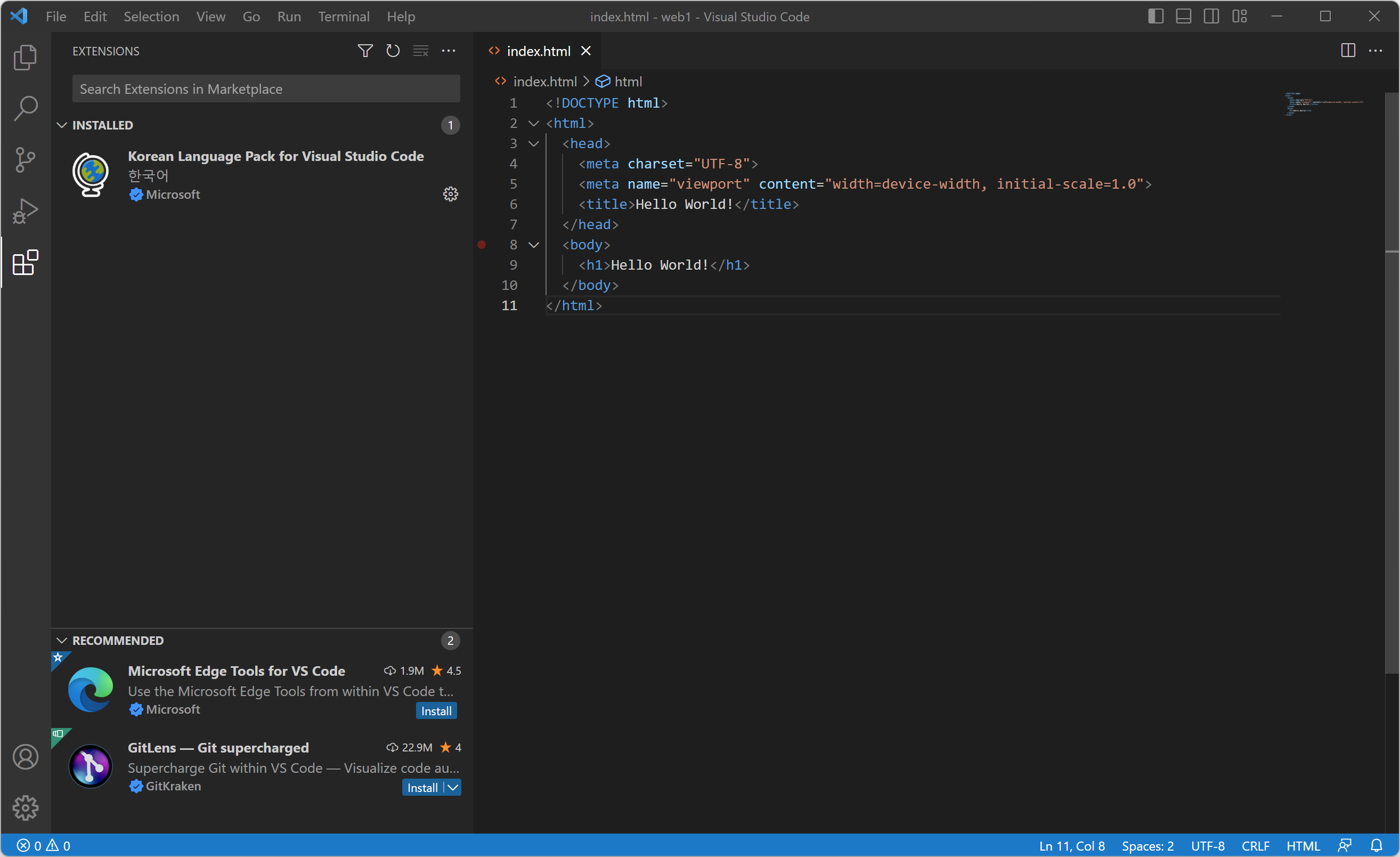
Task: Open the Terminal menu
Action: click(x=343, y=17)
